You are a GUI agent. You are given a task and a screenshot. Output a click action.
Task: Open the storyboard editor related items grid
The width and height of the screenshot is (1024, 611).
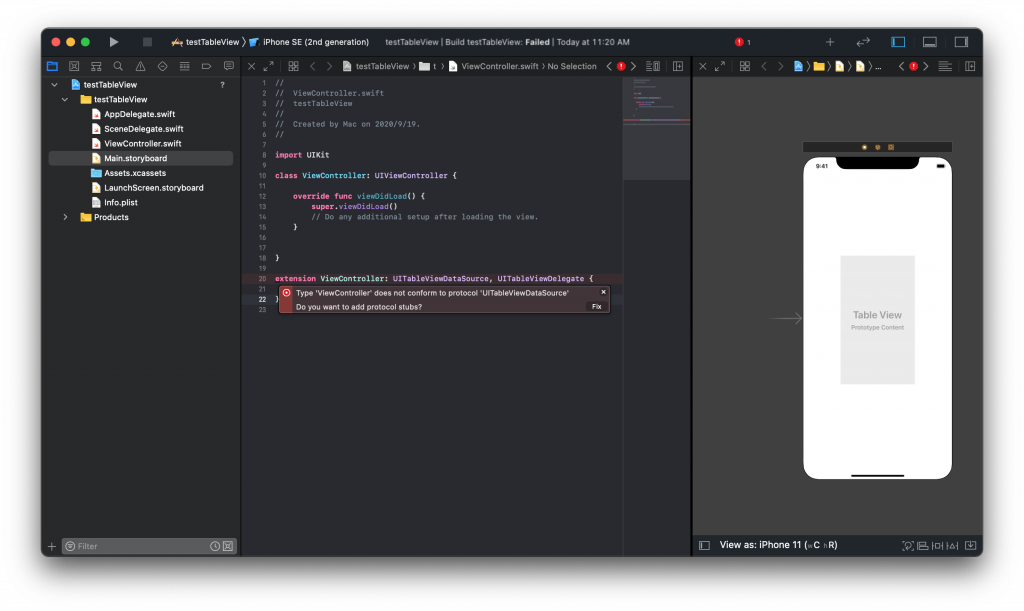pyautogui.click(x=744, y=66)
